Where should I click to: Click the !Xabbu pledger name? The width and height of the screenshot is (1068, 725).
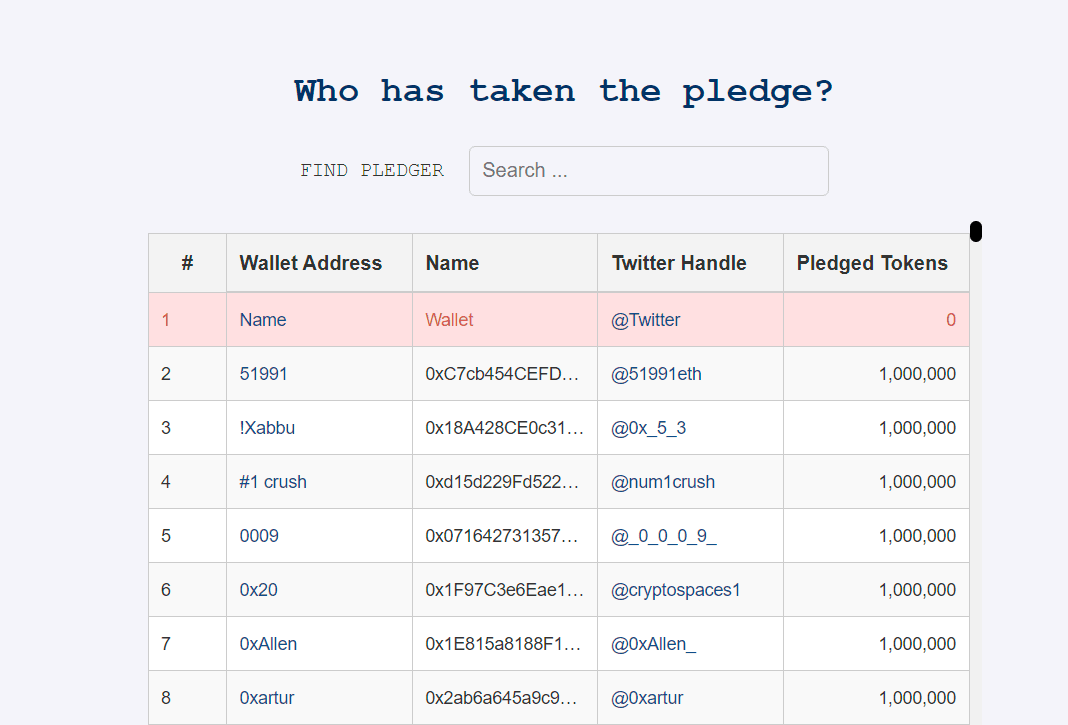click(x=267, y=428)
